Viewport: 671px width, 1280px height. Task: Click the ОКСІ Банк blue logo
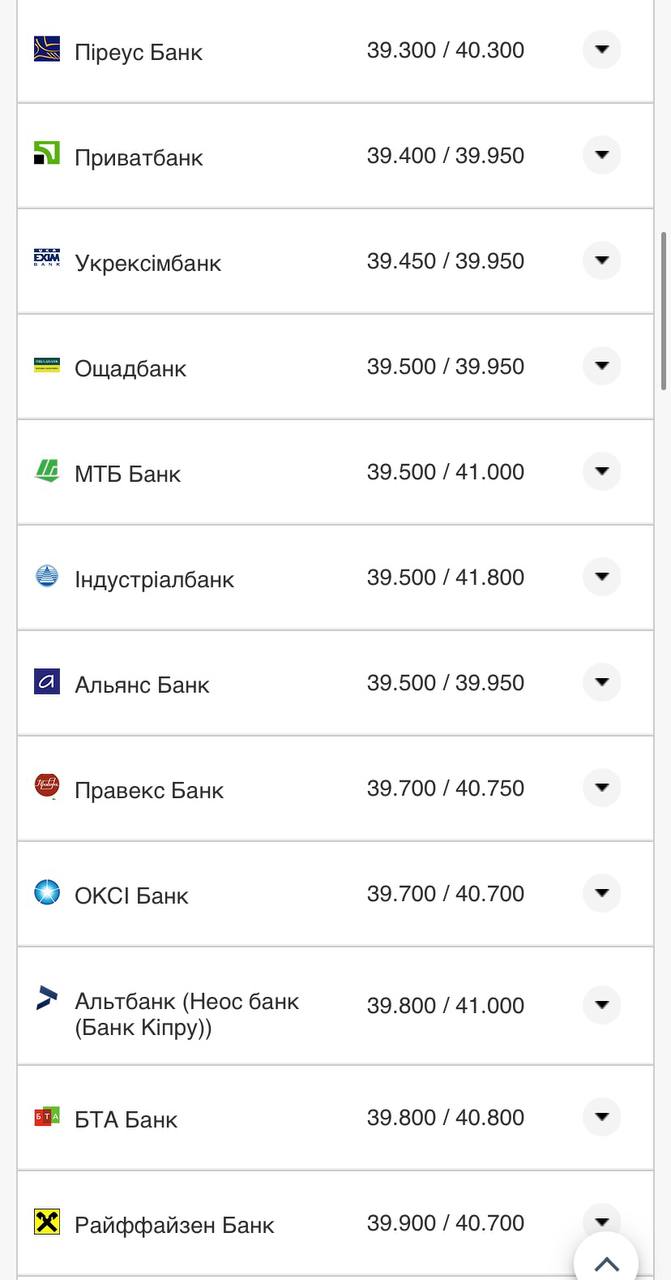pos(47,893)
